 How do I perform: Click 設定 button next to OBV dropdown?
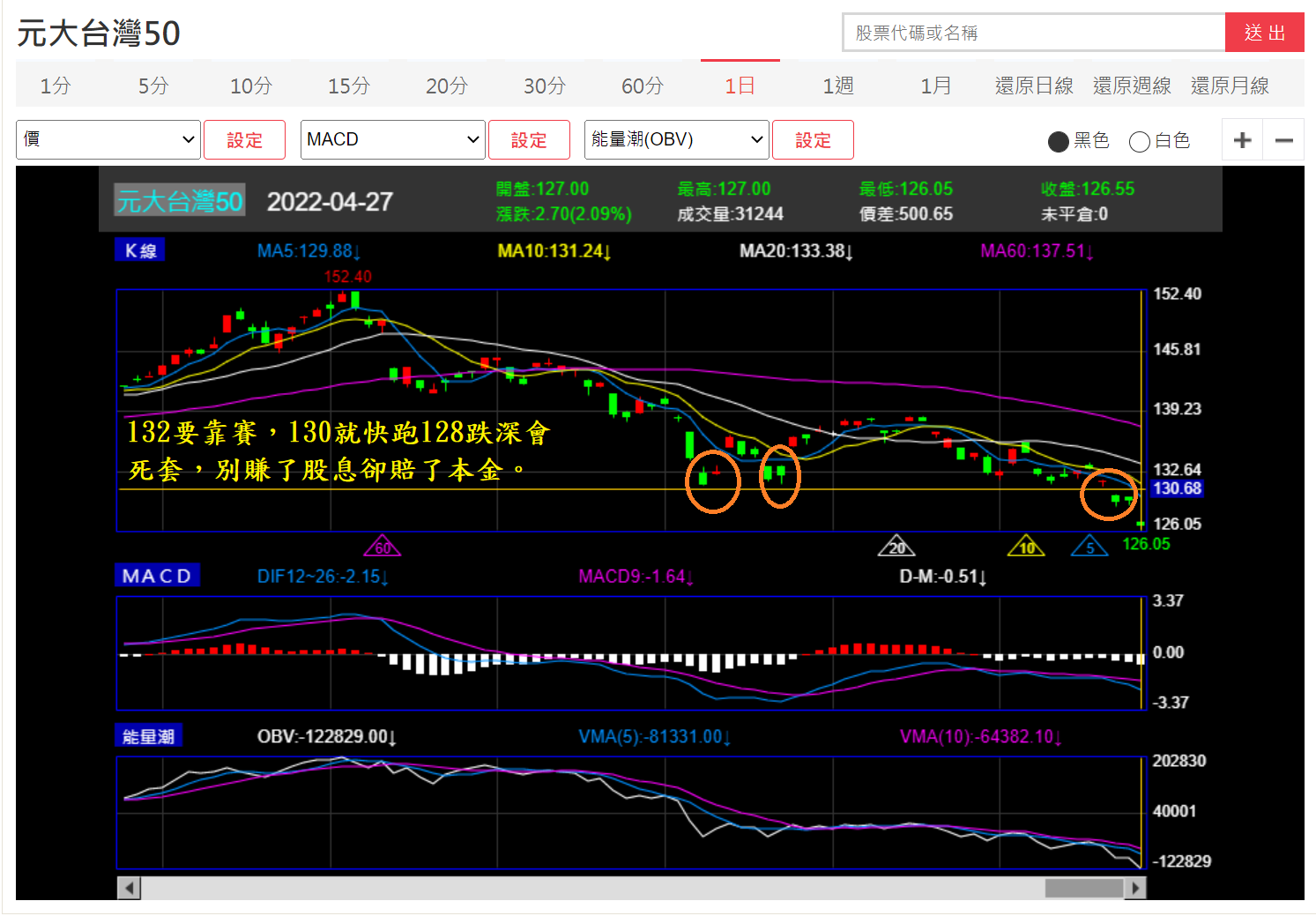(x=813, y=139)
